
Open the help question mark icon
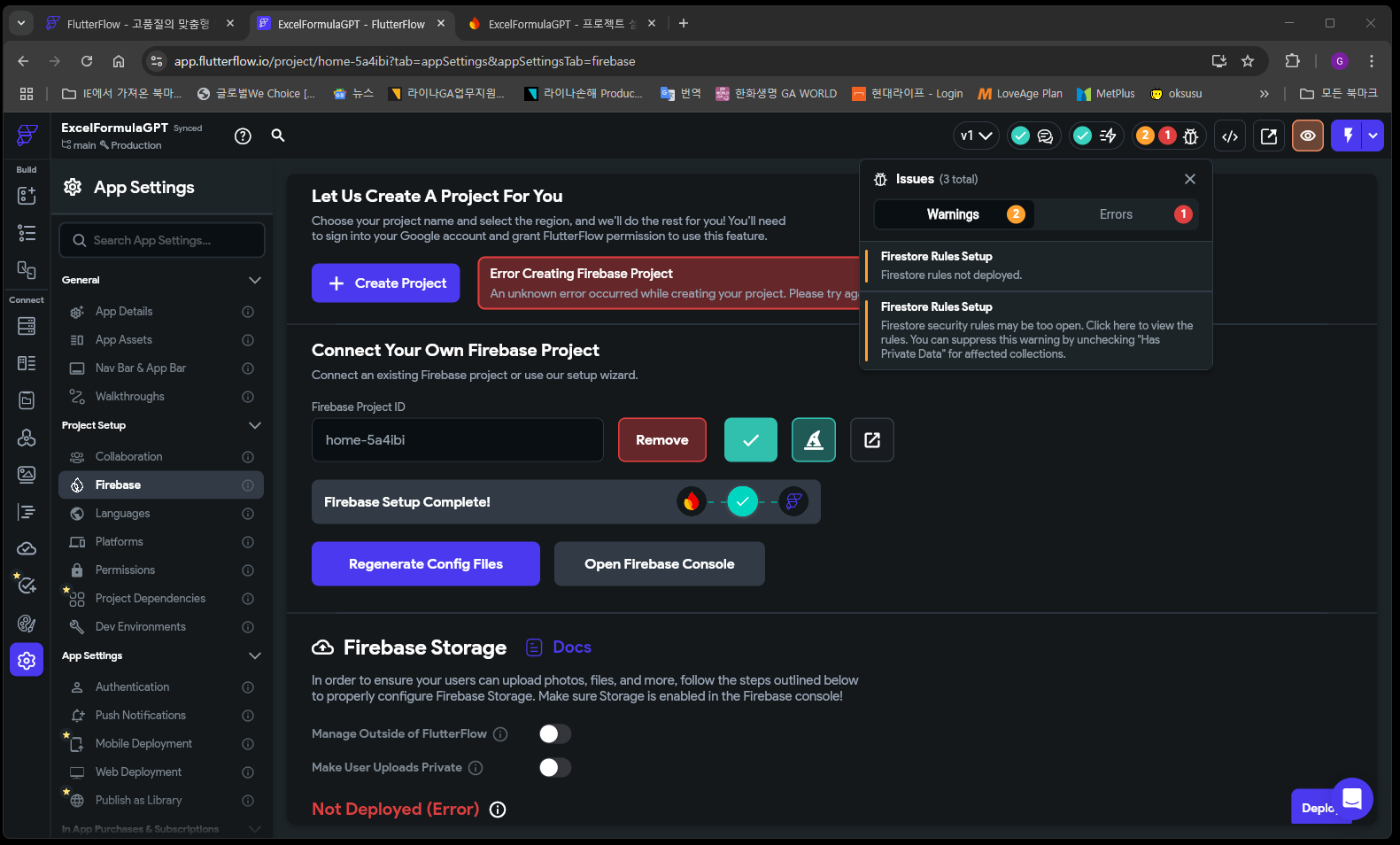tap(243, 136)
